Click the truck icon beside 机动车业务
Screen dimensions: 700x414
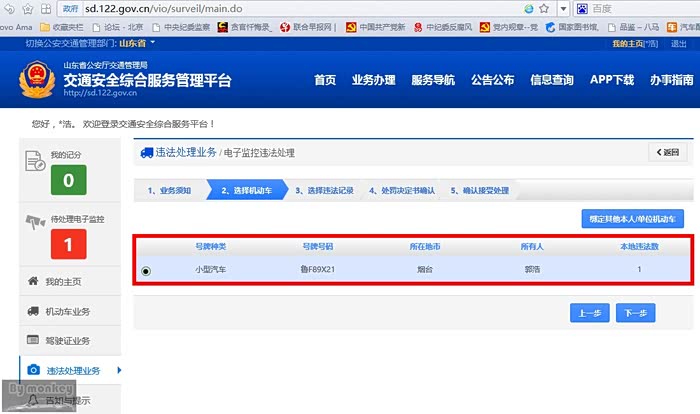click(33, 312)
